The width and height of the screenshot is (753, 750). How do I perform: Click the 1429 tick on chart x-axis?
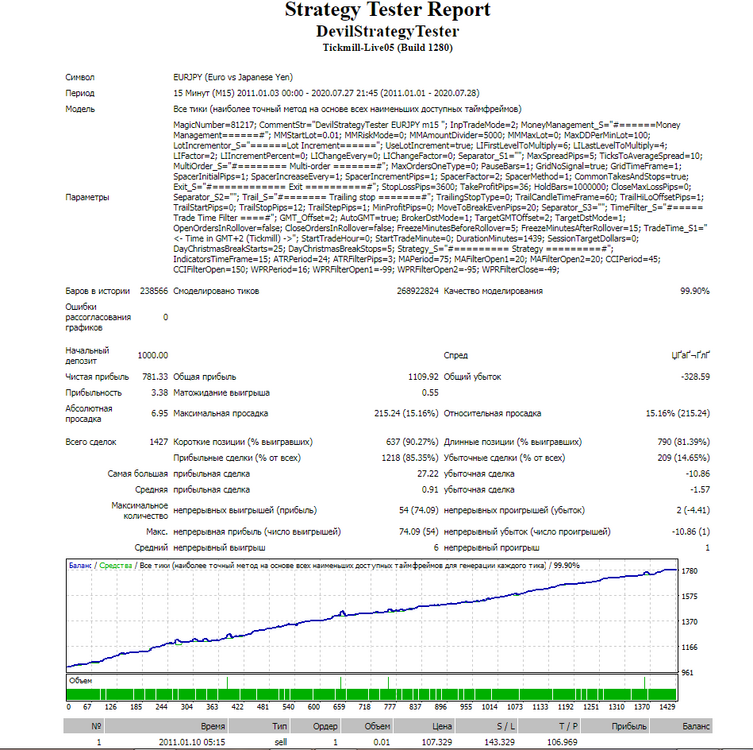click(668, 707)
